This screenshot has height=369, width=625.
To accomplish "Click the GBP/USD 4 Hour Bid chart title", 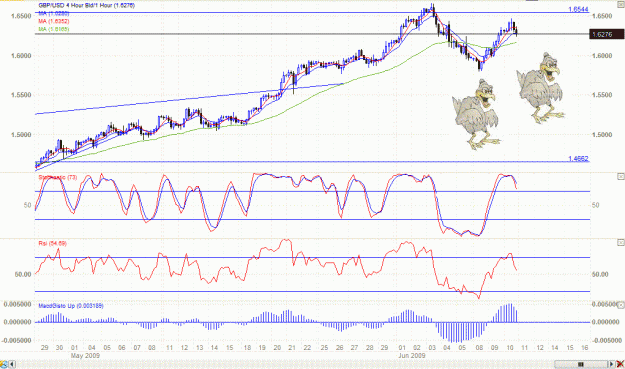I will (86, 6).
